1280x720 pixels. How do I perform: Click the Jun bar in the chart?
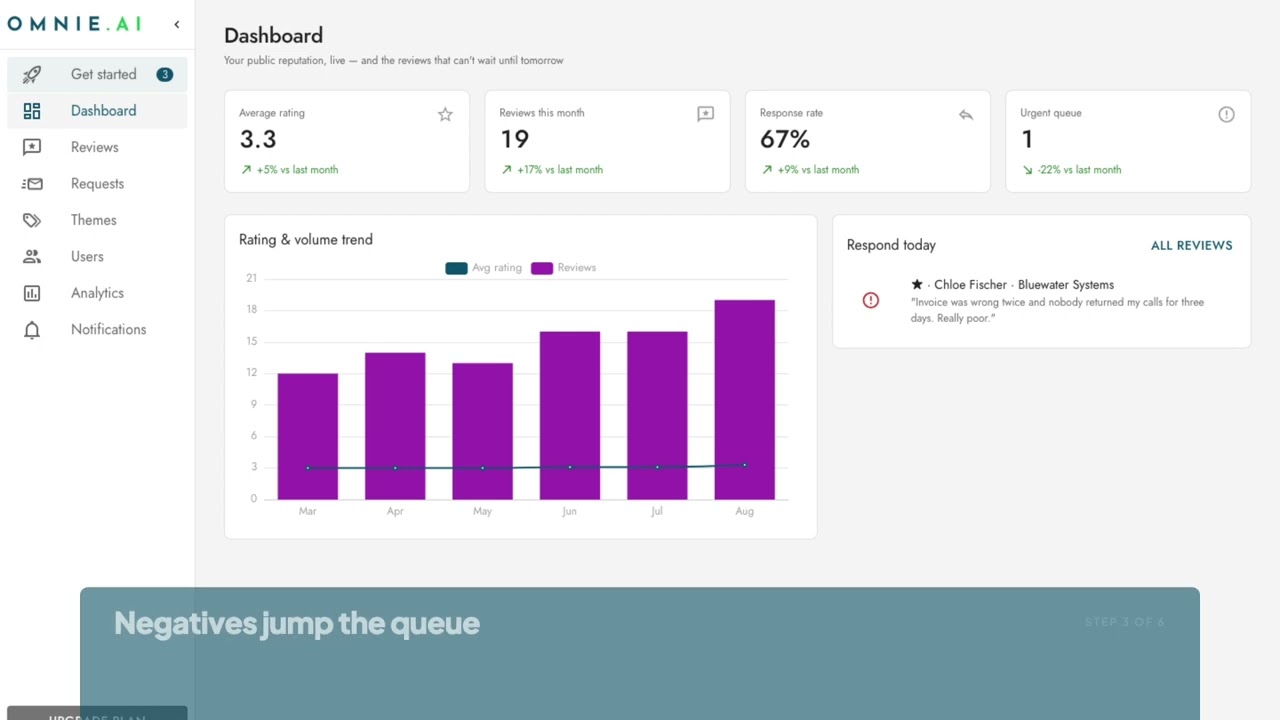coord(570,415)
